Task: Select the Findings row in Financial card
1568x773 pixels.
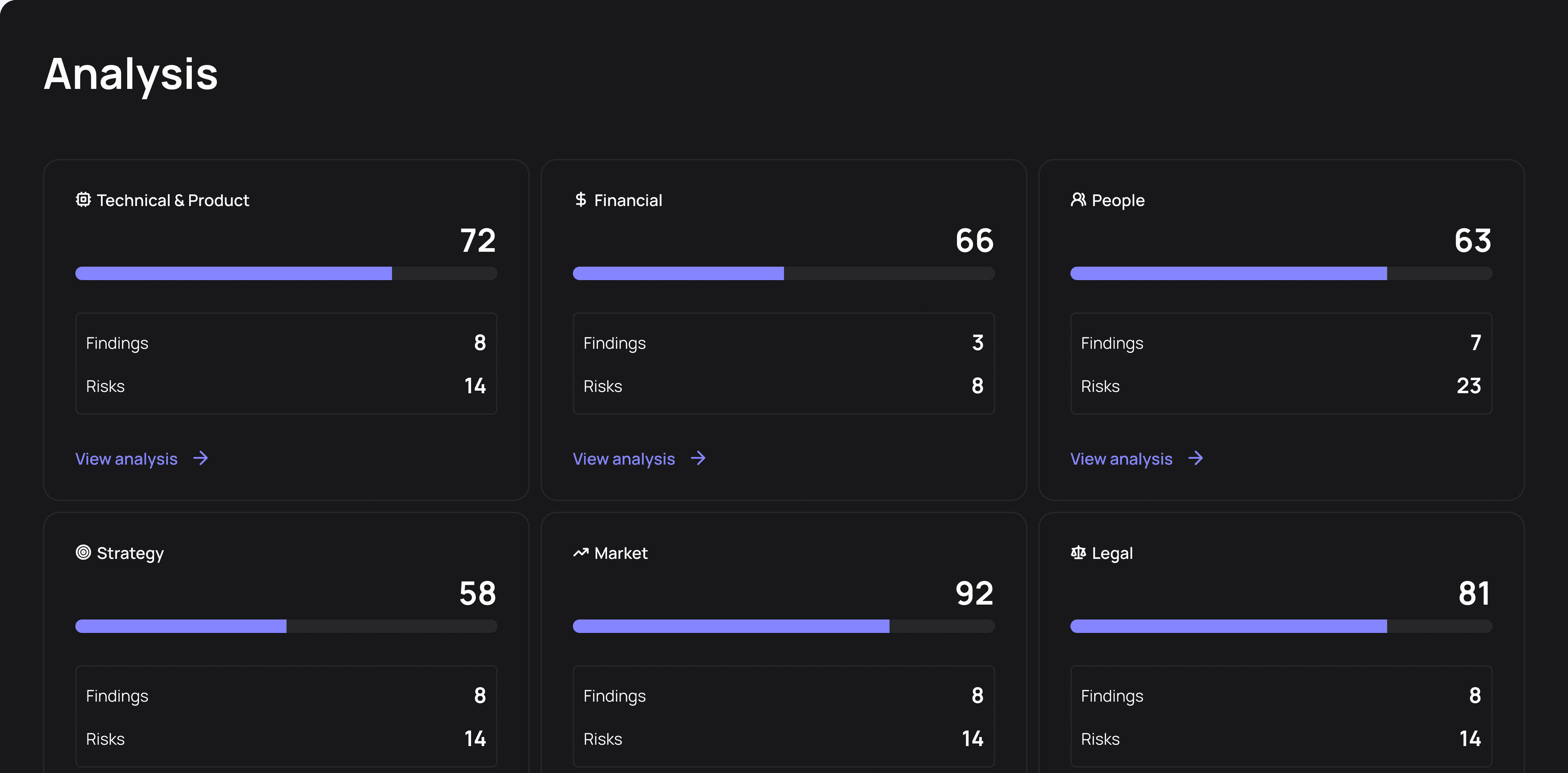Action: click(x=784, y=343)
